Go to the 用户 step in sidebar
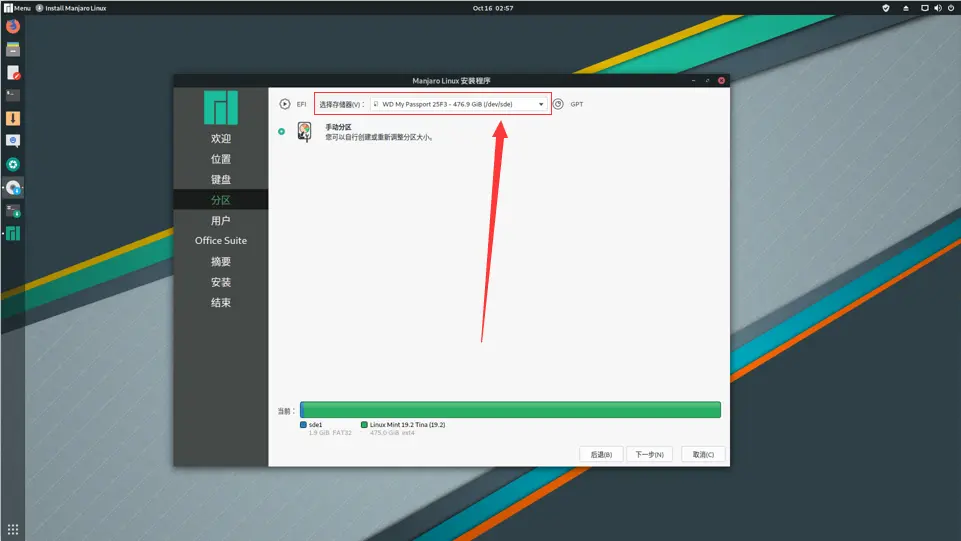Viewport: 961px width, 541px height. pos(221,221)
